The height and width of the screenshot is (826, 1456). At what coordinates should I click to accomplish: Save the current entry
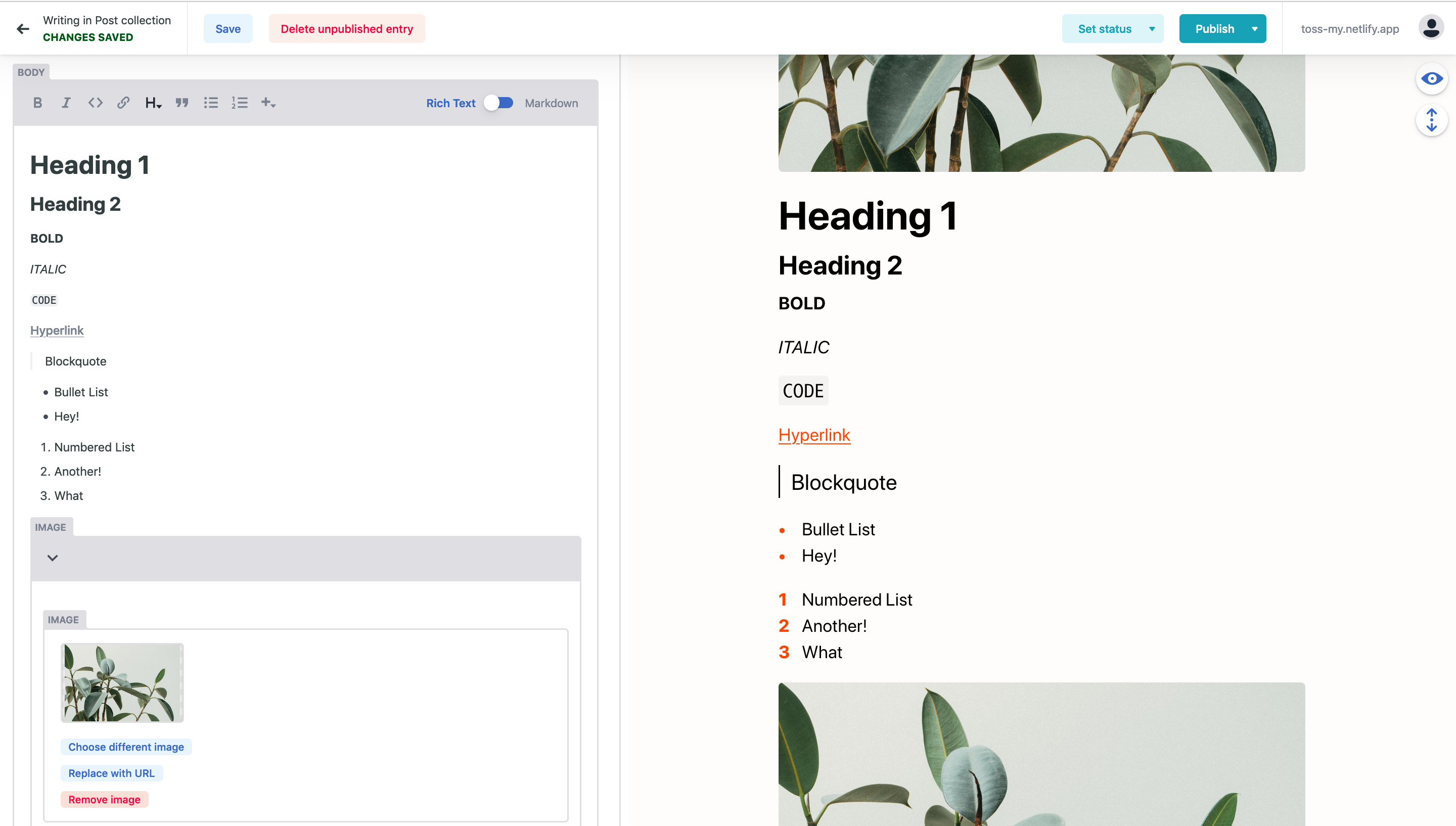point(227,28)
